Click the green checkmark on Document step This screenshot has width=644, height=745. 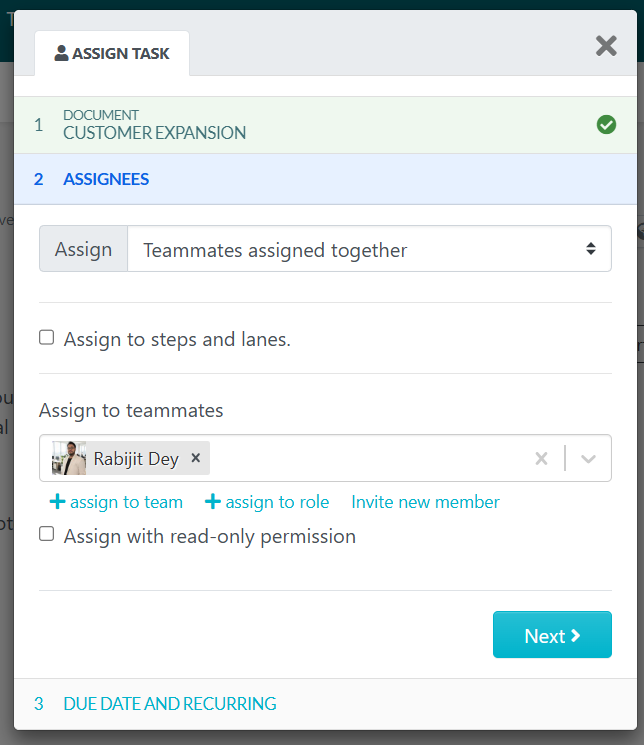[x=606, y=125]
